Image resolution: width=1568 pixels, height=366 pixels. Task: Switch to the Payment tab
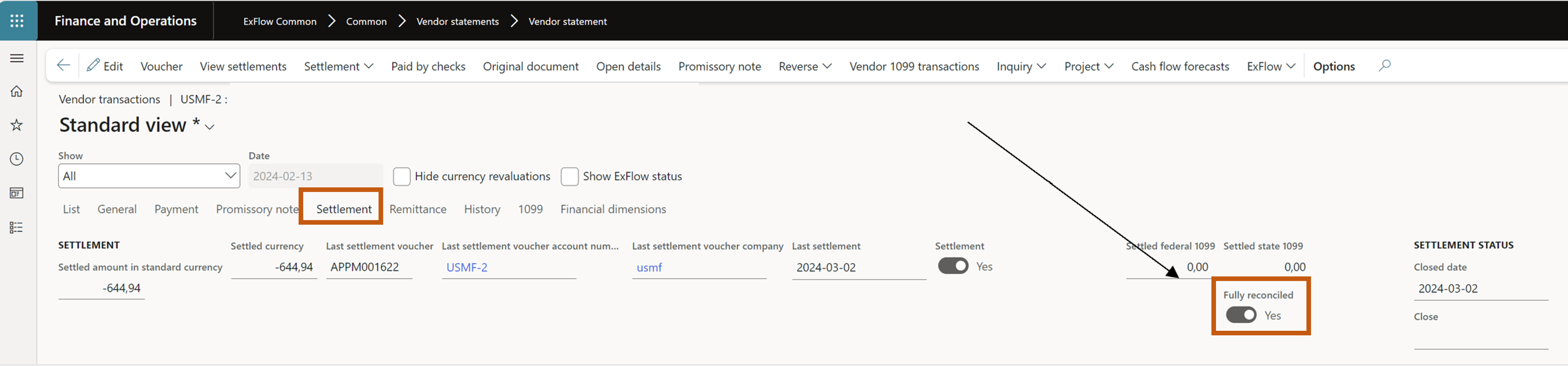click(x=176, y=209)
